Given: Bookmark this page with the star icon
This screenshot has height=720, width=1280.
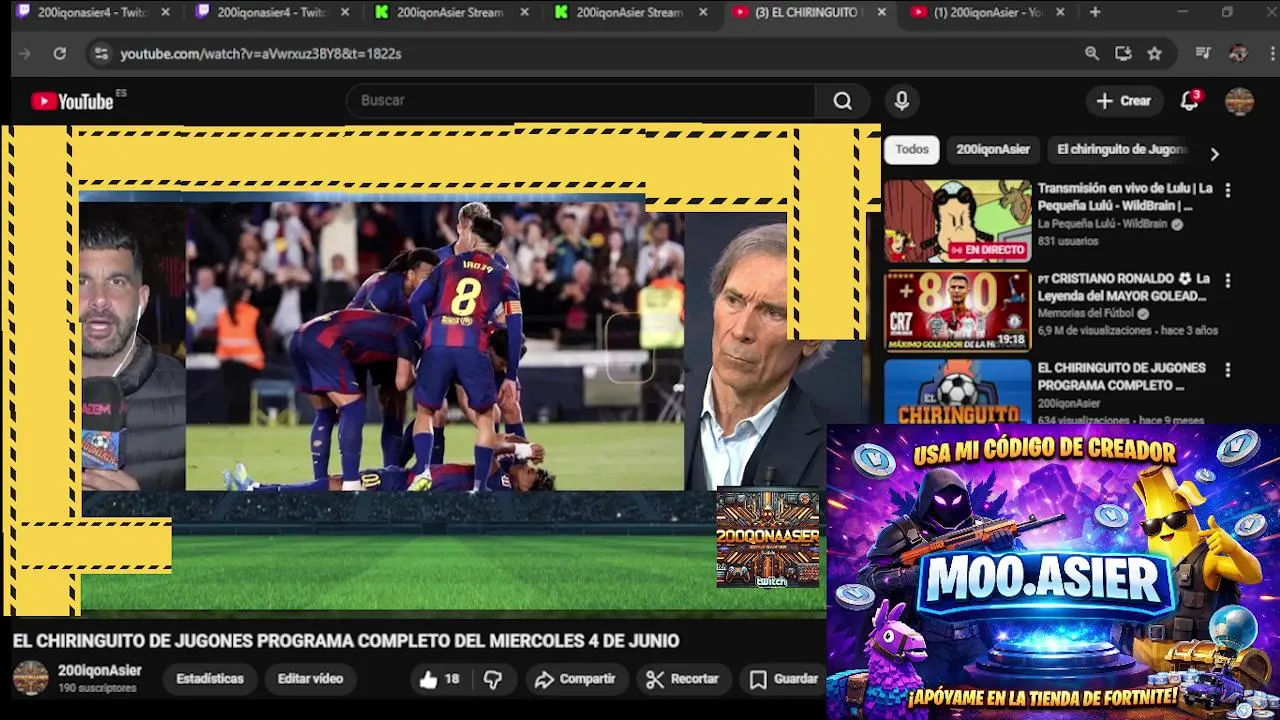Looking at the screenshot, I should pyautogui.click(x=1154, y=53).
